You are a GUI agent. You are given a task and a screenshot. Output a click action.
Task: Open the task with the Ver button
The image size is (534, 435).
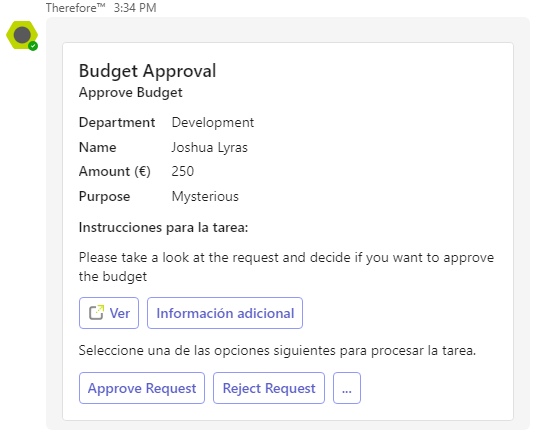[109, 313]
